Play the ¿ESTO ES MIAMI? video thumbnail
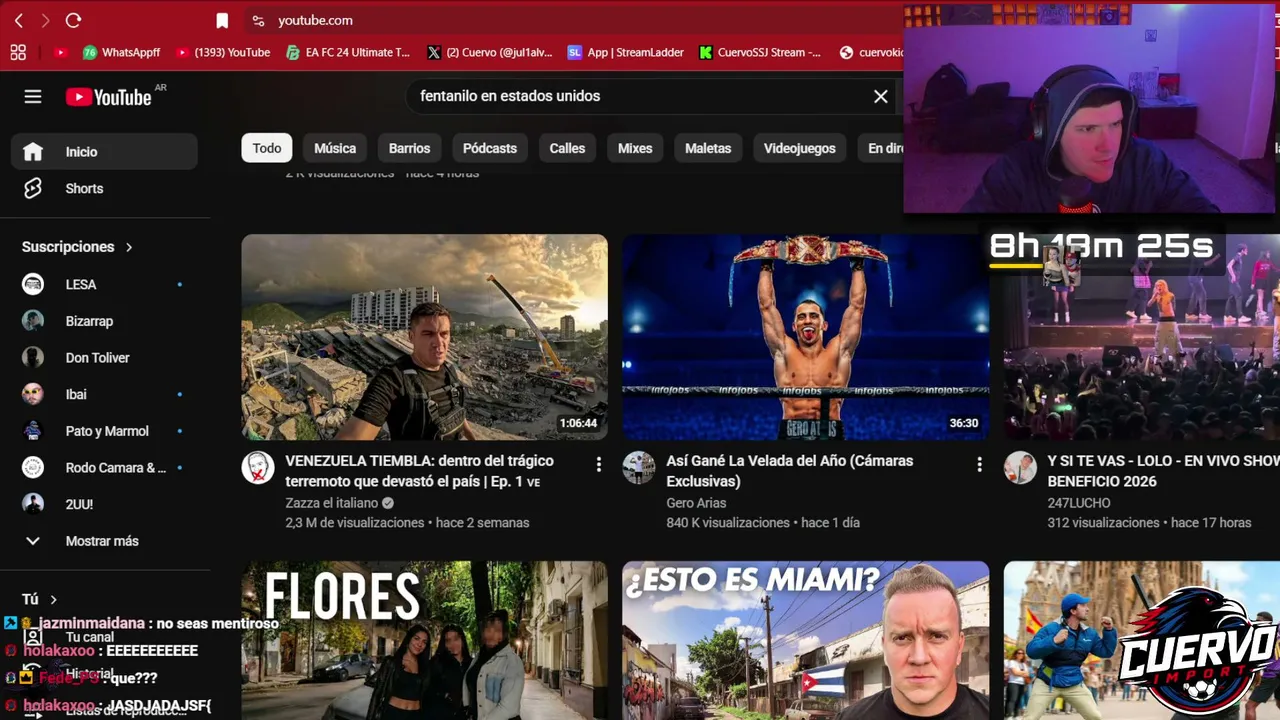1280x720 pixels. [x=806, y=640]
